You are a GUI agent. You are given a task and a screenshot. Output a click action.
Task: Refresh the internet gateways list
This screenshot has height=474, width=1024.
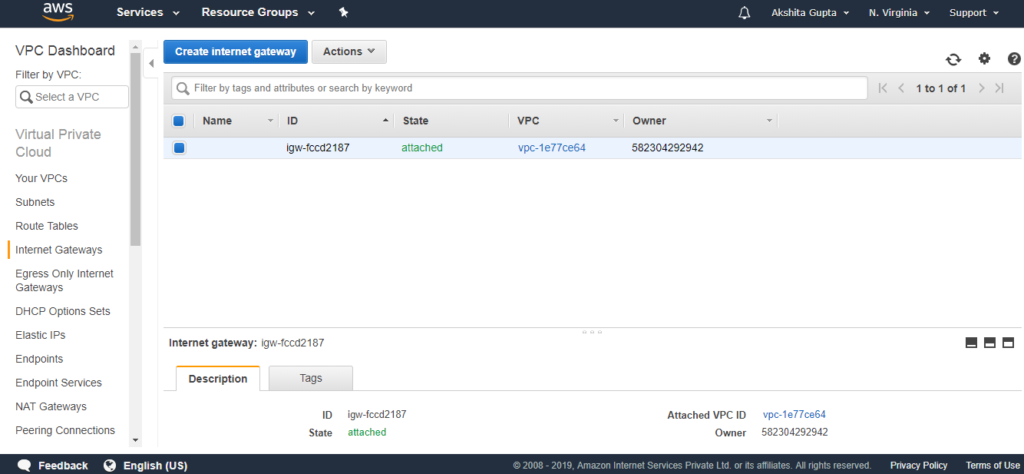[x=953, y=59]
